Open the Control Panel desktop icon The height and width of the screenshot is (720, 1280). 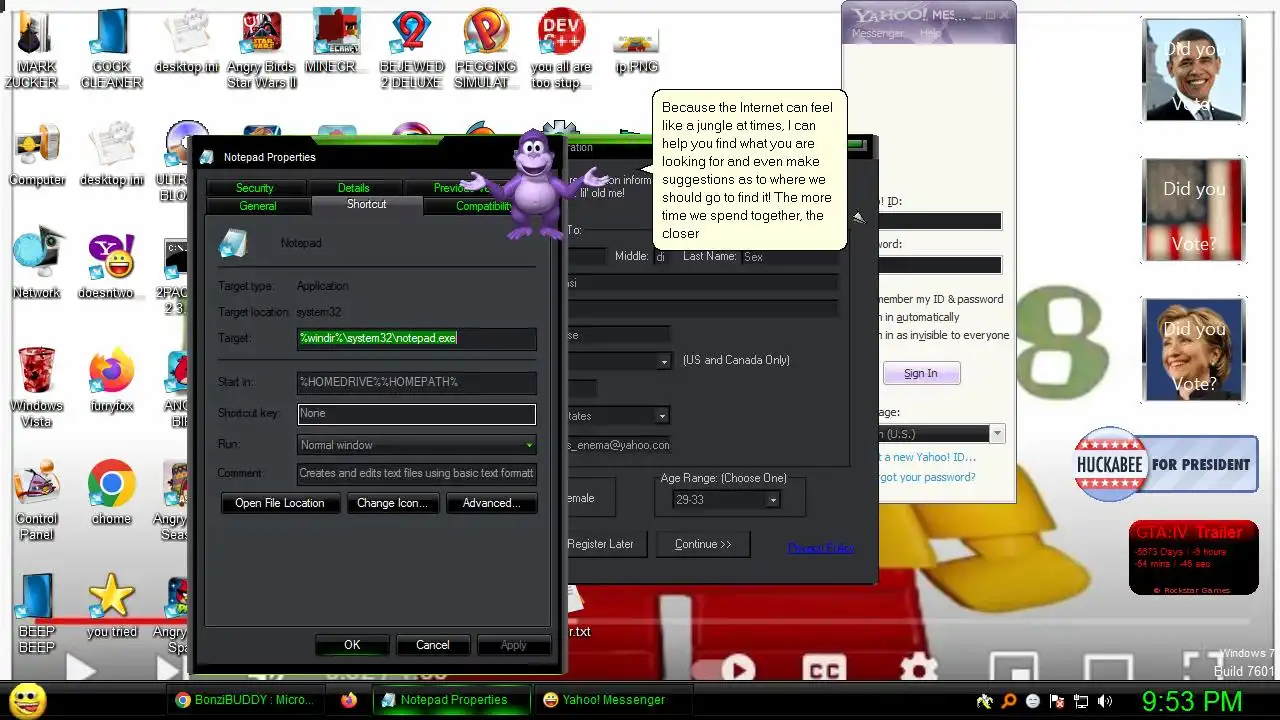click(x=37, y=500)
